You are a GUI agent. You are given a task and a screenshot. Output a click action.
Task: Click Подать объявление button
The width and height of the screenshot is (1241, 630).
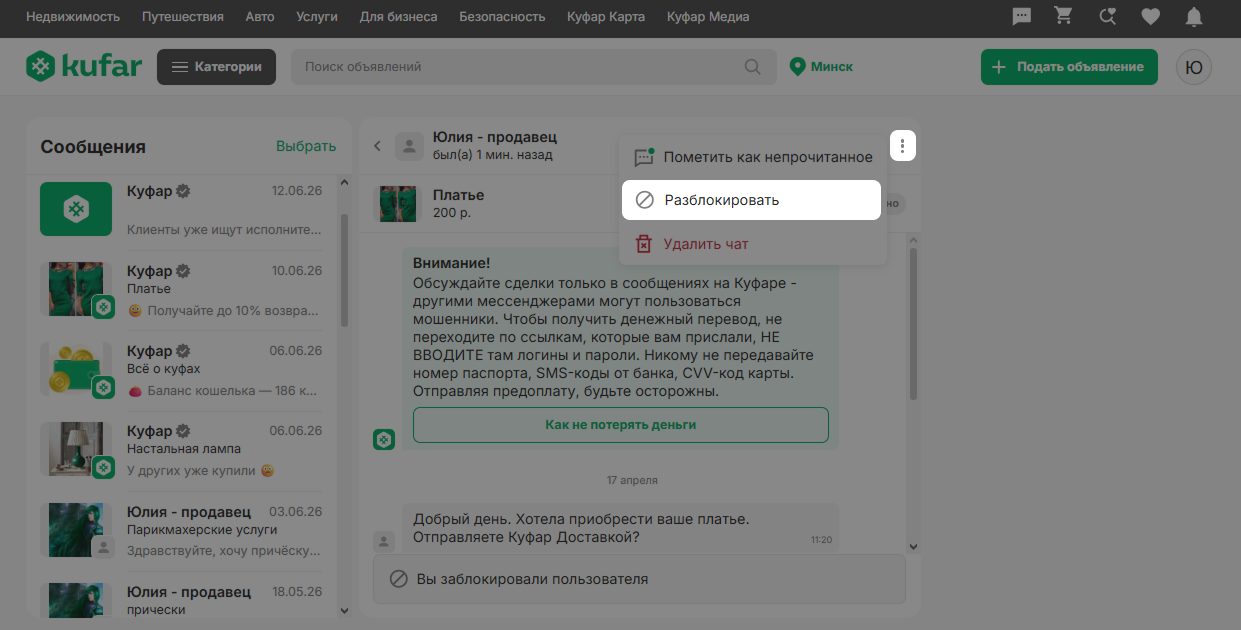click(x=1069, y=67)
